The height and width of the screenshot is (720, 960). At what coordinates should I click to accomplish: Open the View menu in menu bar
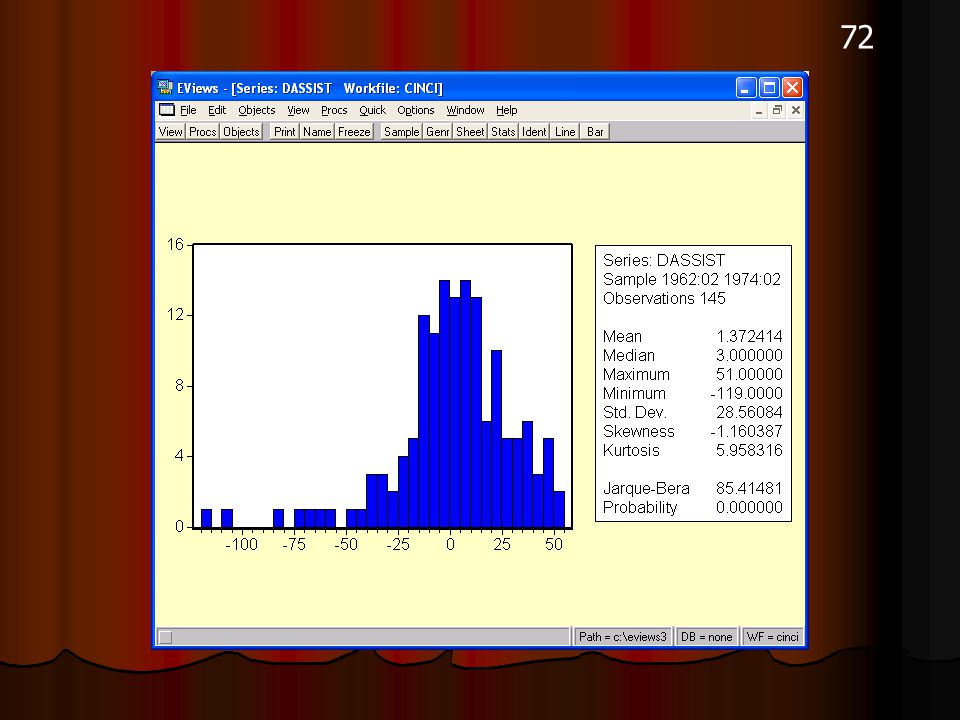298,110
